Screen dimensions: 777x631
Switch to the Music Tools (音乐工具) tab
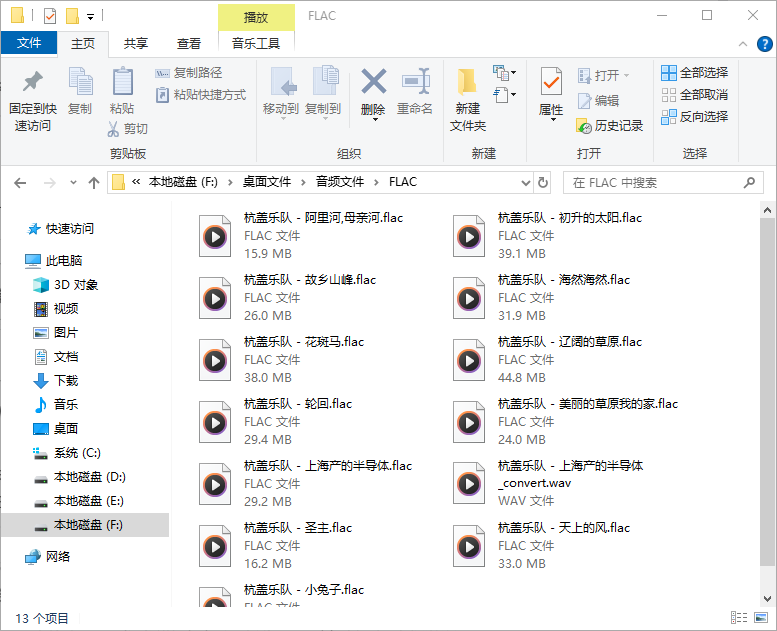(256, 44)
